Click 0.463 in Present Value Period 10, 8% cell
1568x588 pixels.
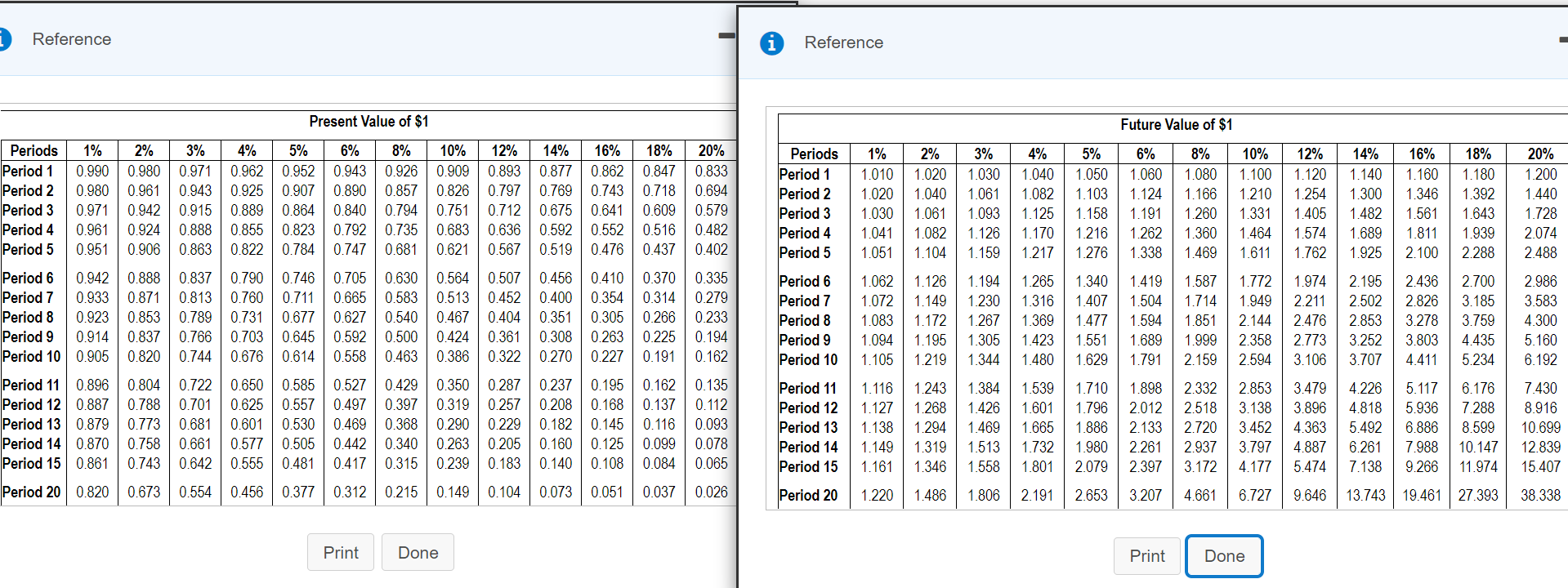tap(401, 356)
